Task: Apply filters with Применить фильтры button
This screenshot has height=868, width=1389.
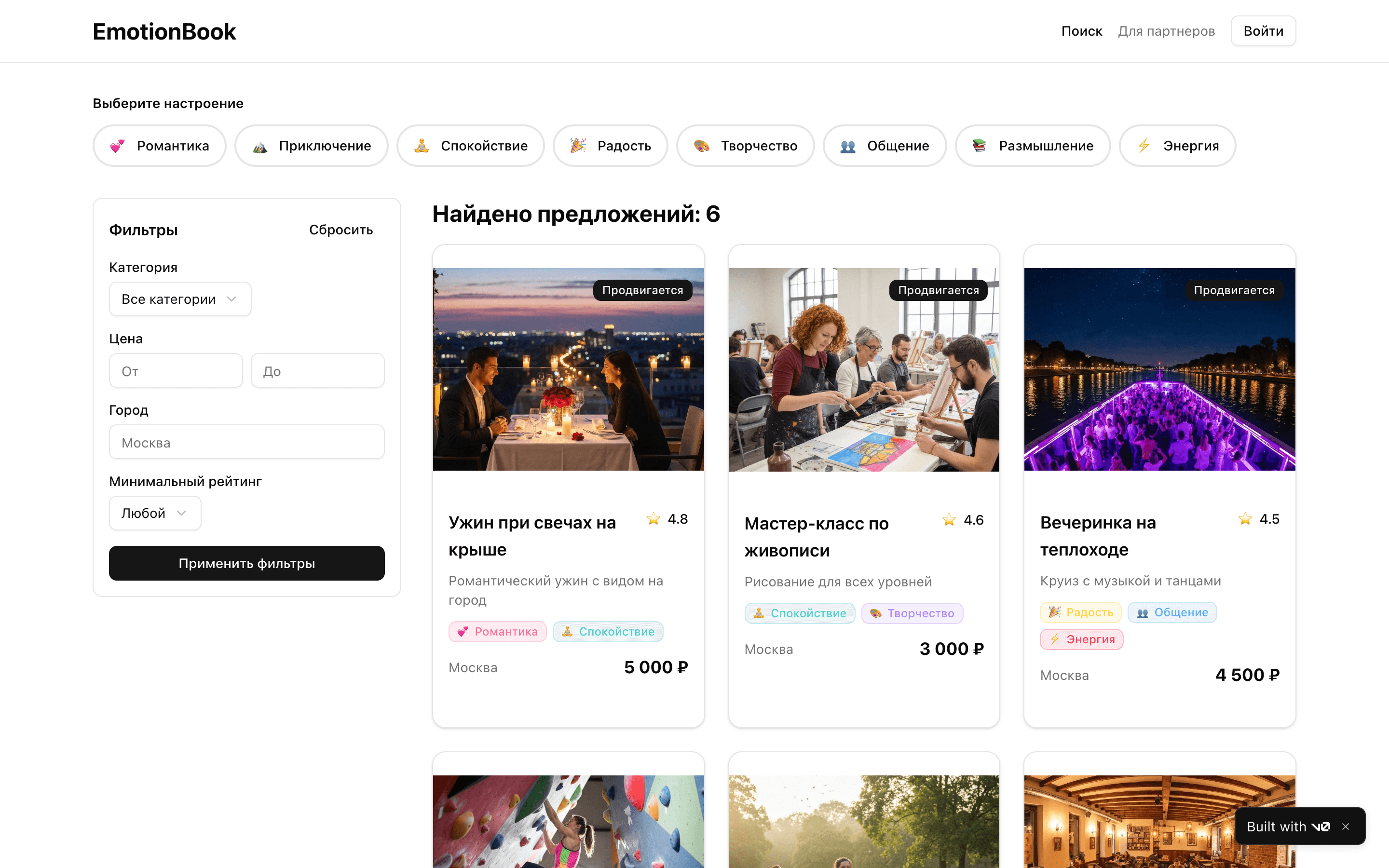Action: tap(247, 563)
